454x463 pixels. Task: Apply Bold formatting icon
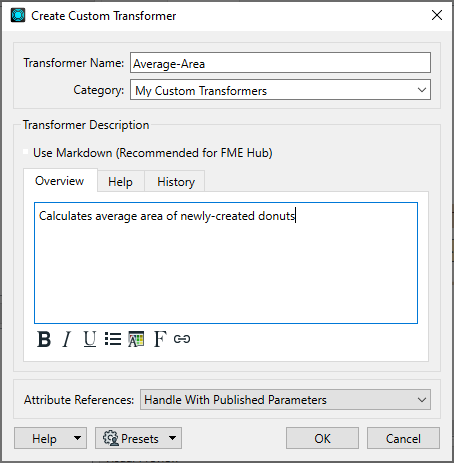pyautogui.click(x=44, y=339)
